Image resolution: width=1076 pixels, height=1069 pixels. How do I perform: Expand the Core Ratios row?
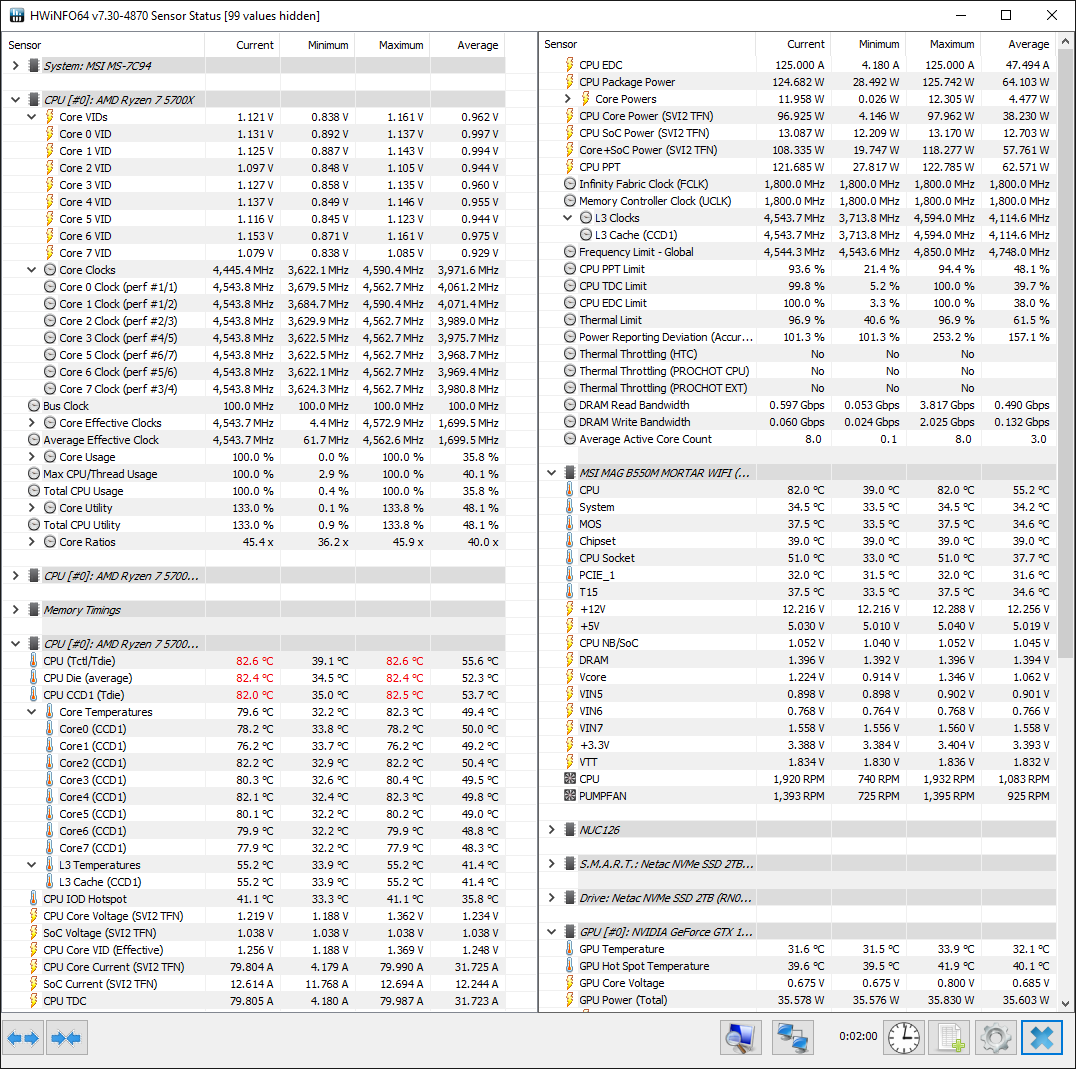click(x=32, y=542)
